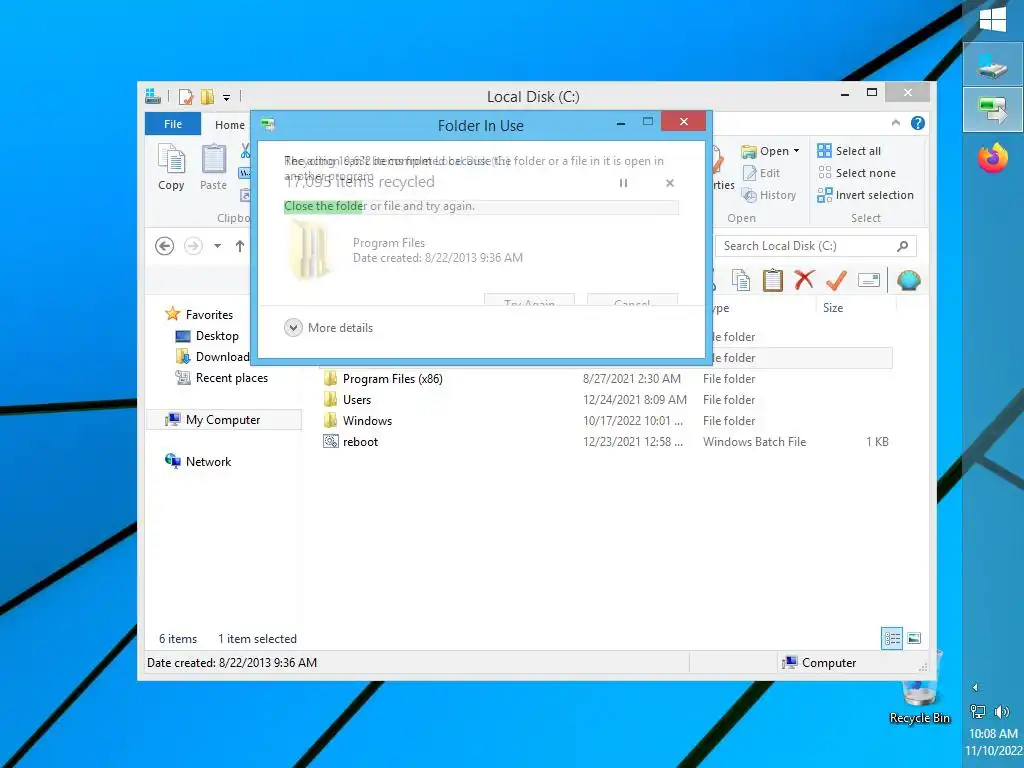
Task: Select Recent places in navigation pane
Action: click(x=222, y=378)
